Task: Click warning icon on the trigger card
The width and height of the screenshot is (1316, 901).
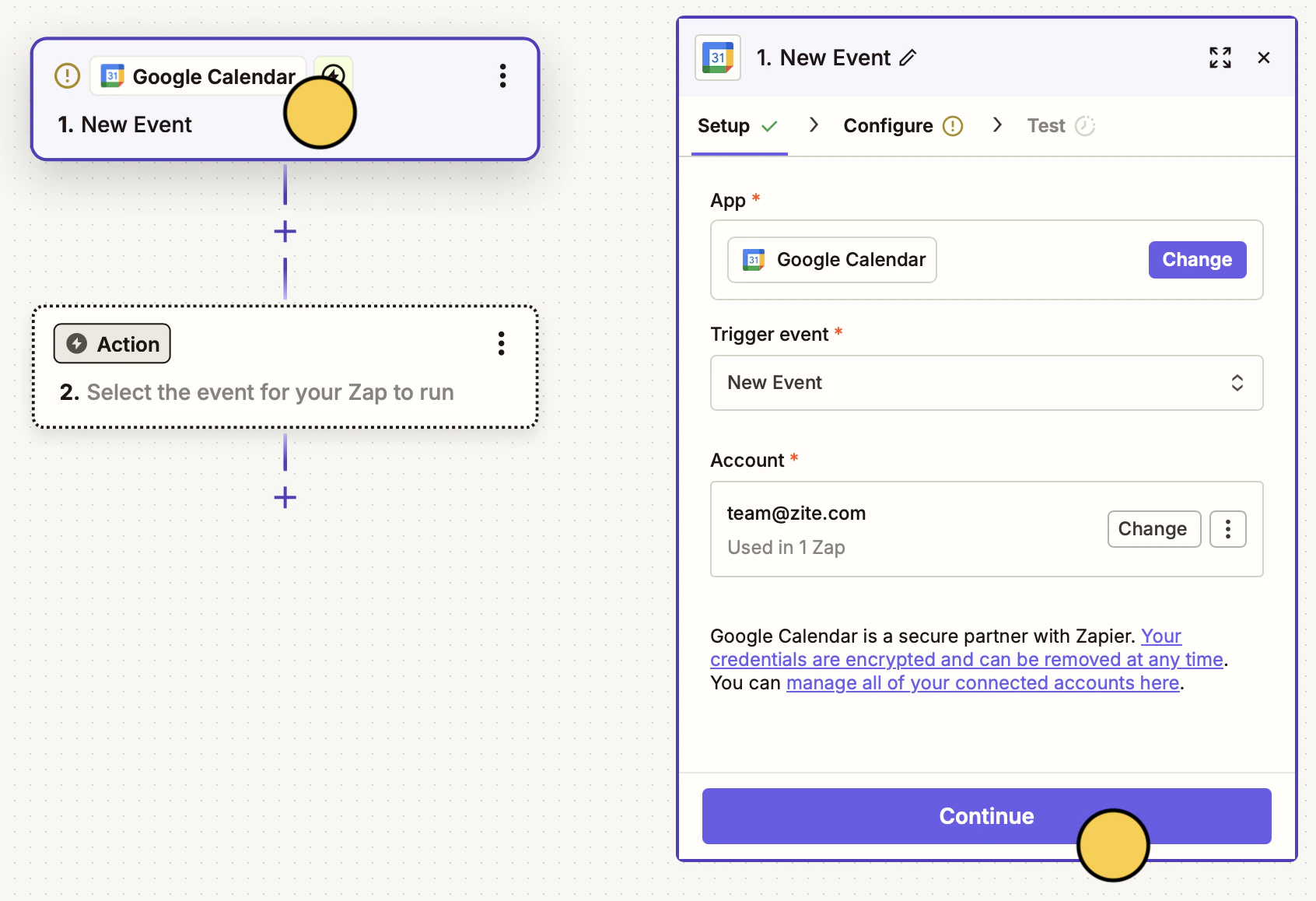Action: tap(68, 76)
